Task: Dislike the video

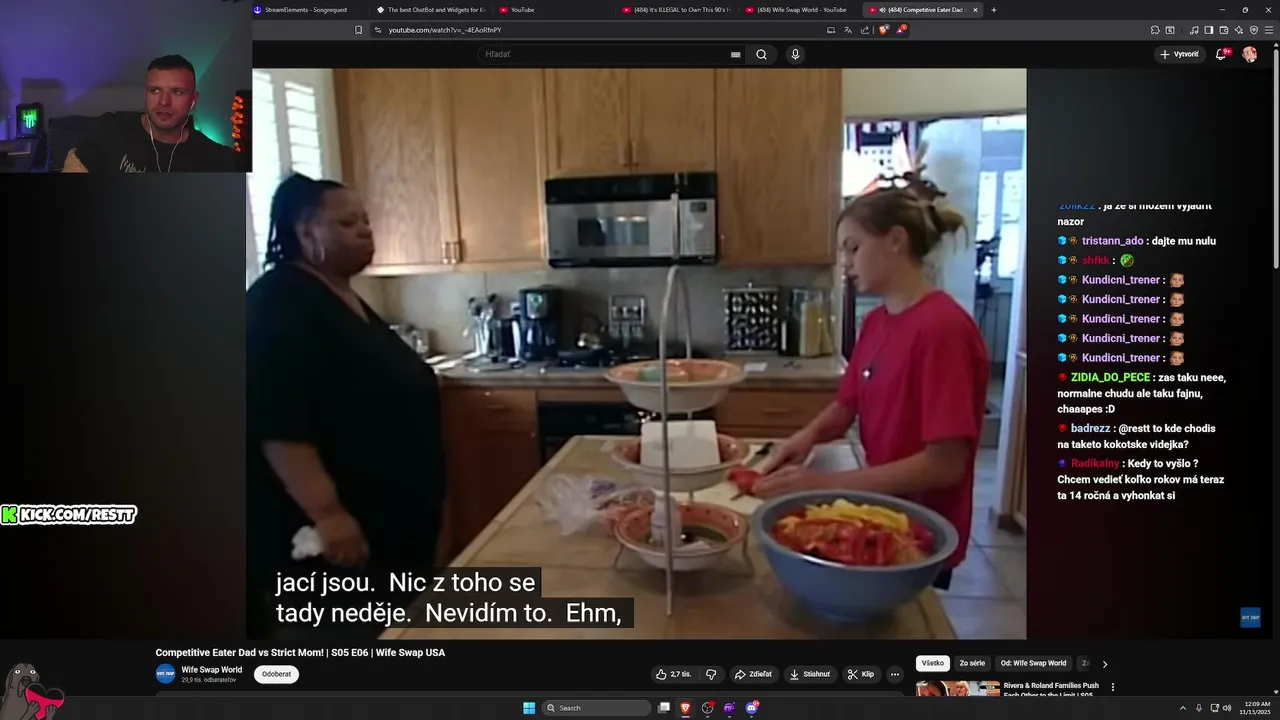Action: (x=711, y=674)
